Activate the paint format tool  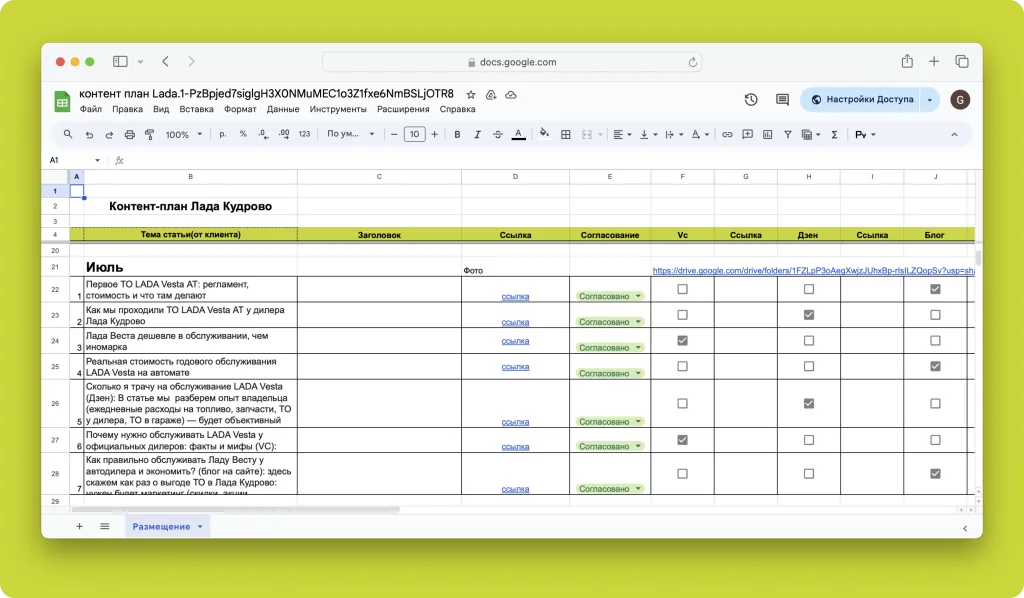(x=150, y=134)
